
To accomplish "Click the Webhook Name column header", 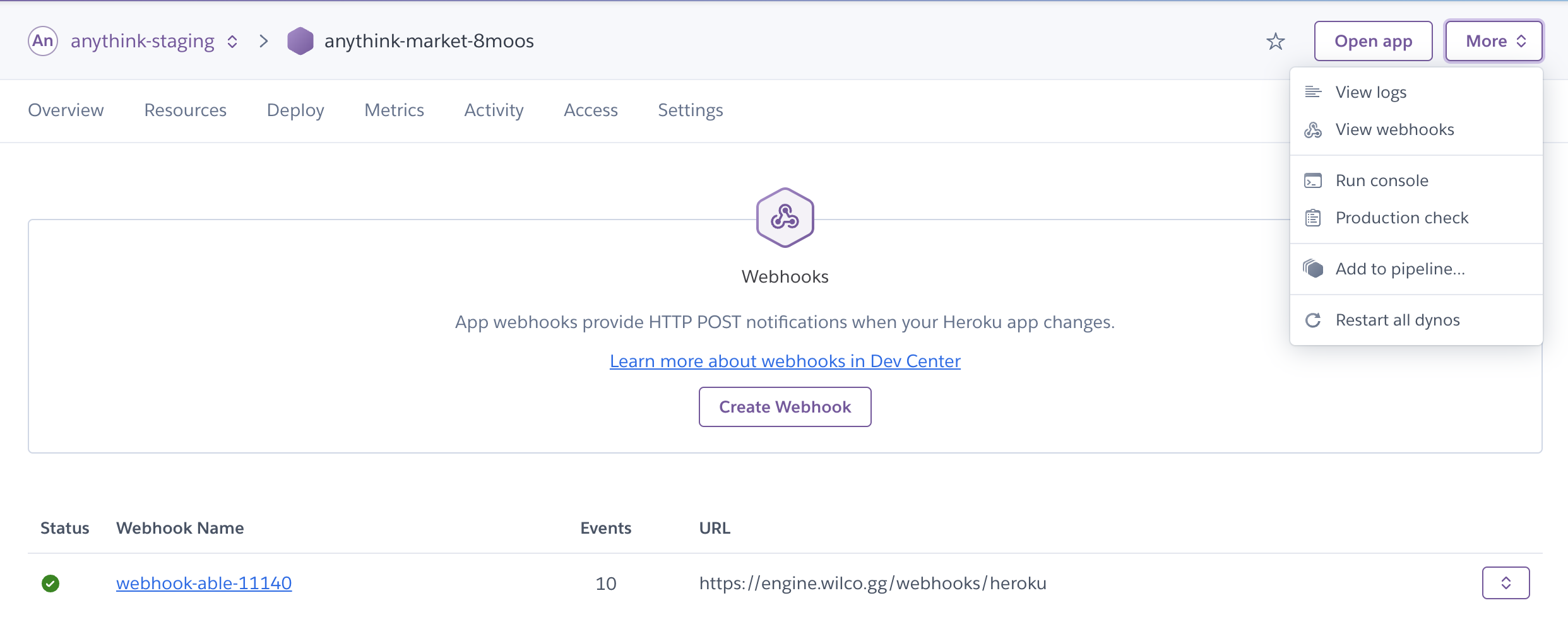I will tap(180, 528).
